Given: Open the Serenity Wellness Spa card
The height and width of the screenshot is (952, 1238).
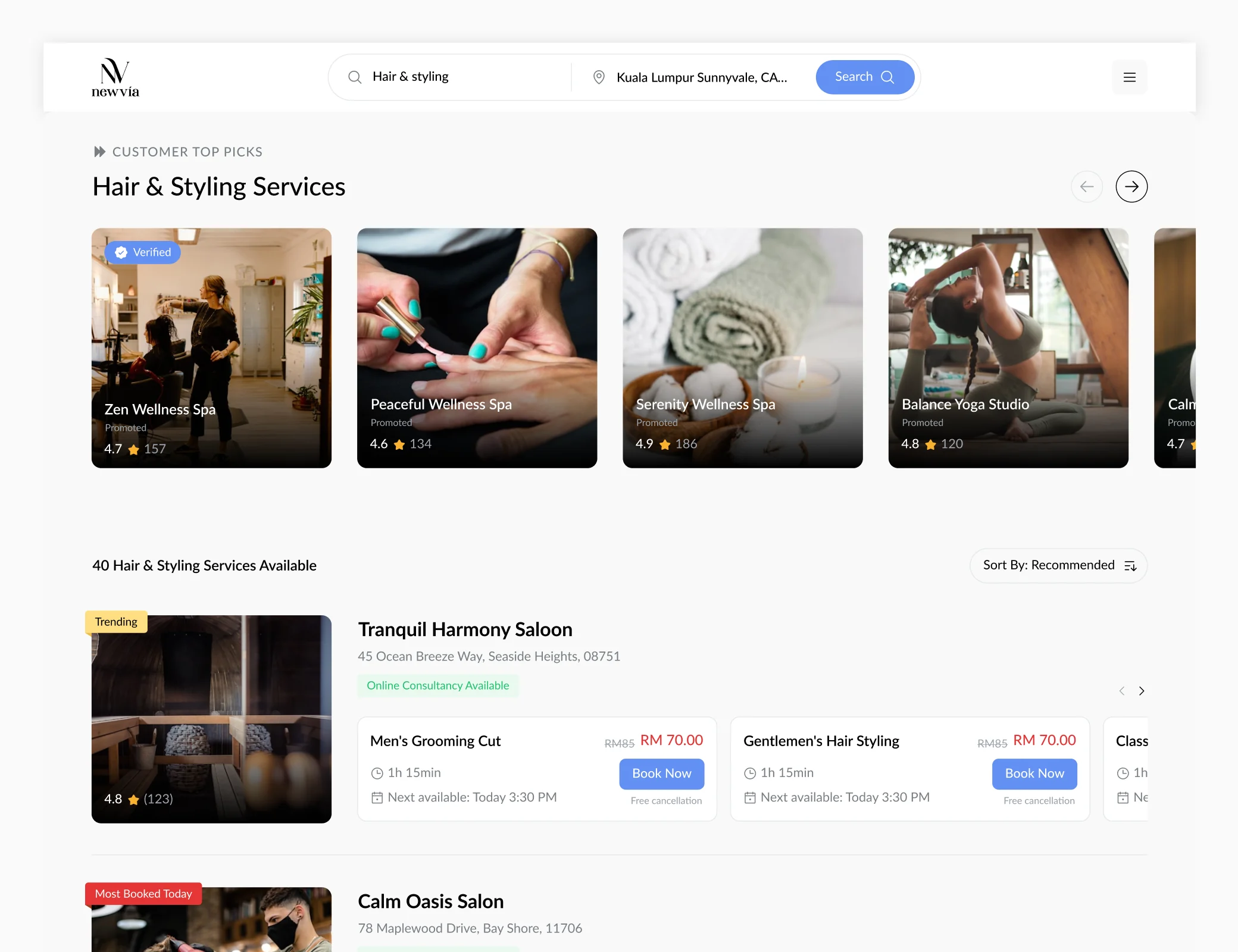Looking at the screenshot, I should pyautogui.click(x=743, y=348).
